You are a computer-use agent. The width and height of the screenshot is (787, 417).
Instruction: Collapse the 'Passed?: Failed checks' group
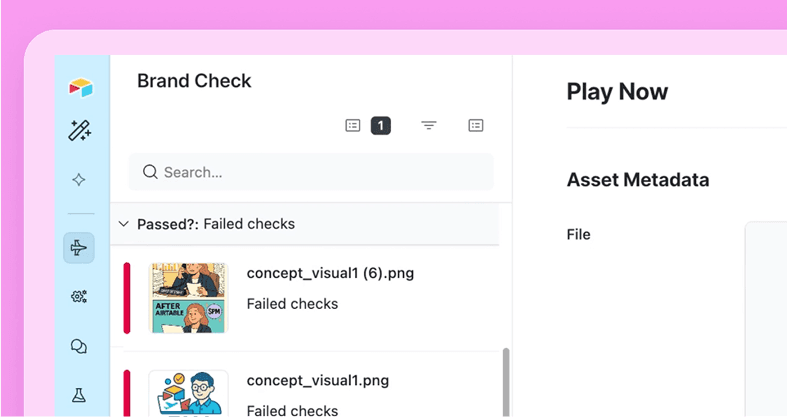pyautogui.click(x=124, y=224)
